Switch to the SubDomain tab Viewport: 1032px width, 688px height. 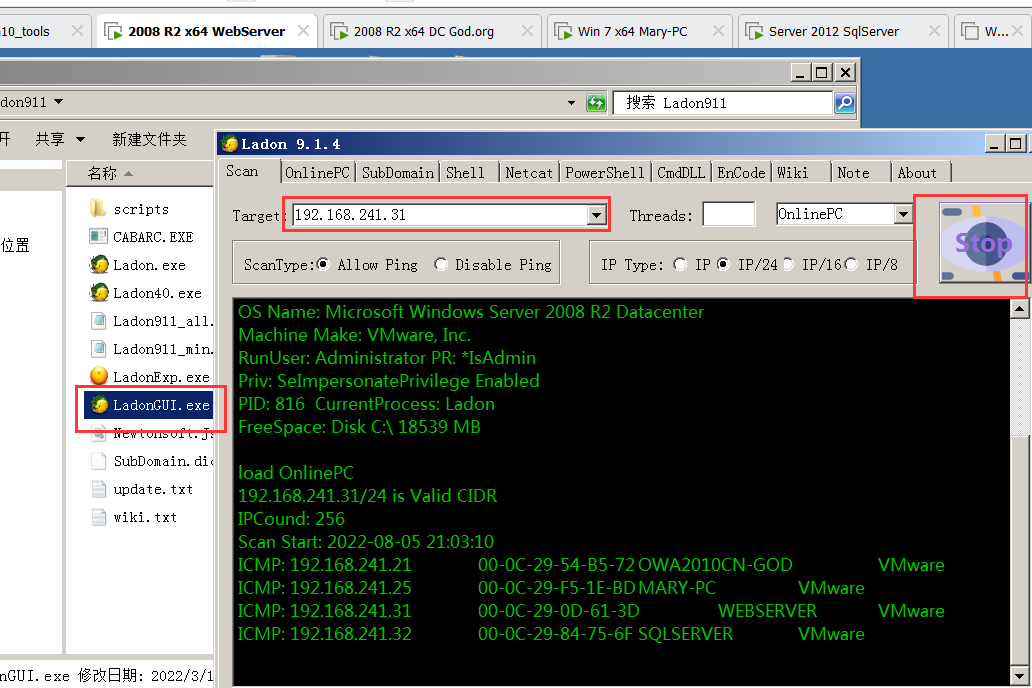[x=397, y=173]
